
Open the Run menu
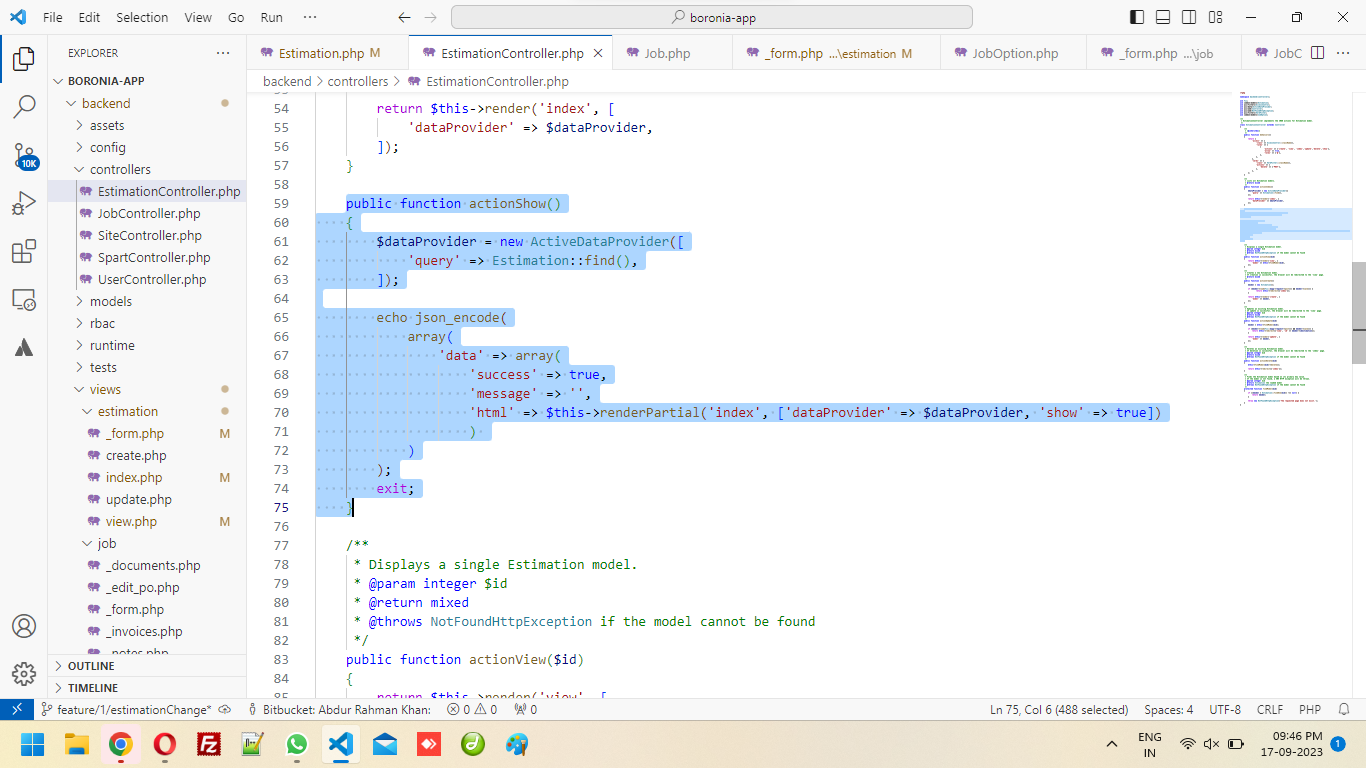point(271,17)
